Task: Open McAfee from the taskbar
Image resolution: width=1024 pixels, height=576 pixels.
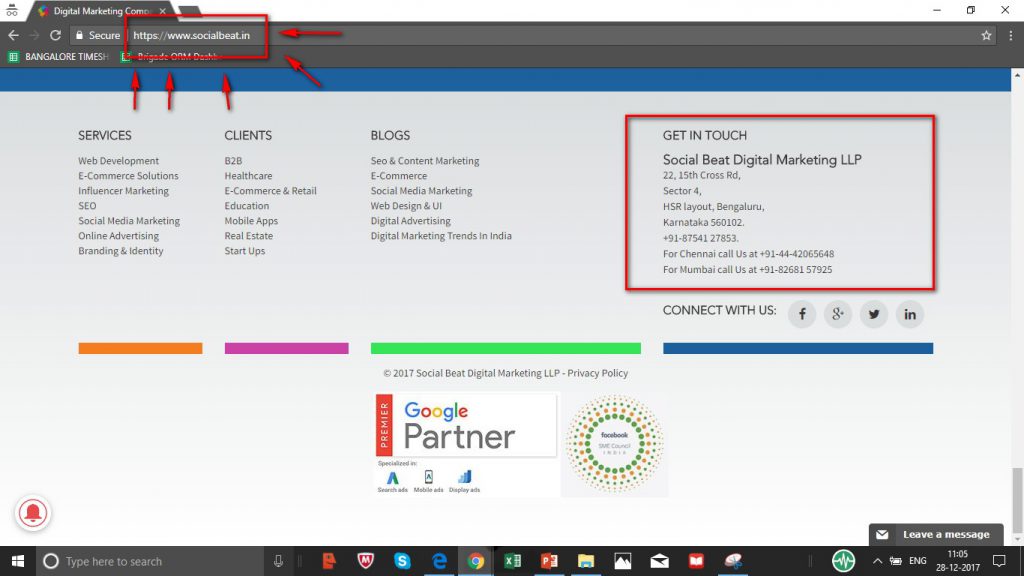Action: 366,560
